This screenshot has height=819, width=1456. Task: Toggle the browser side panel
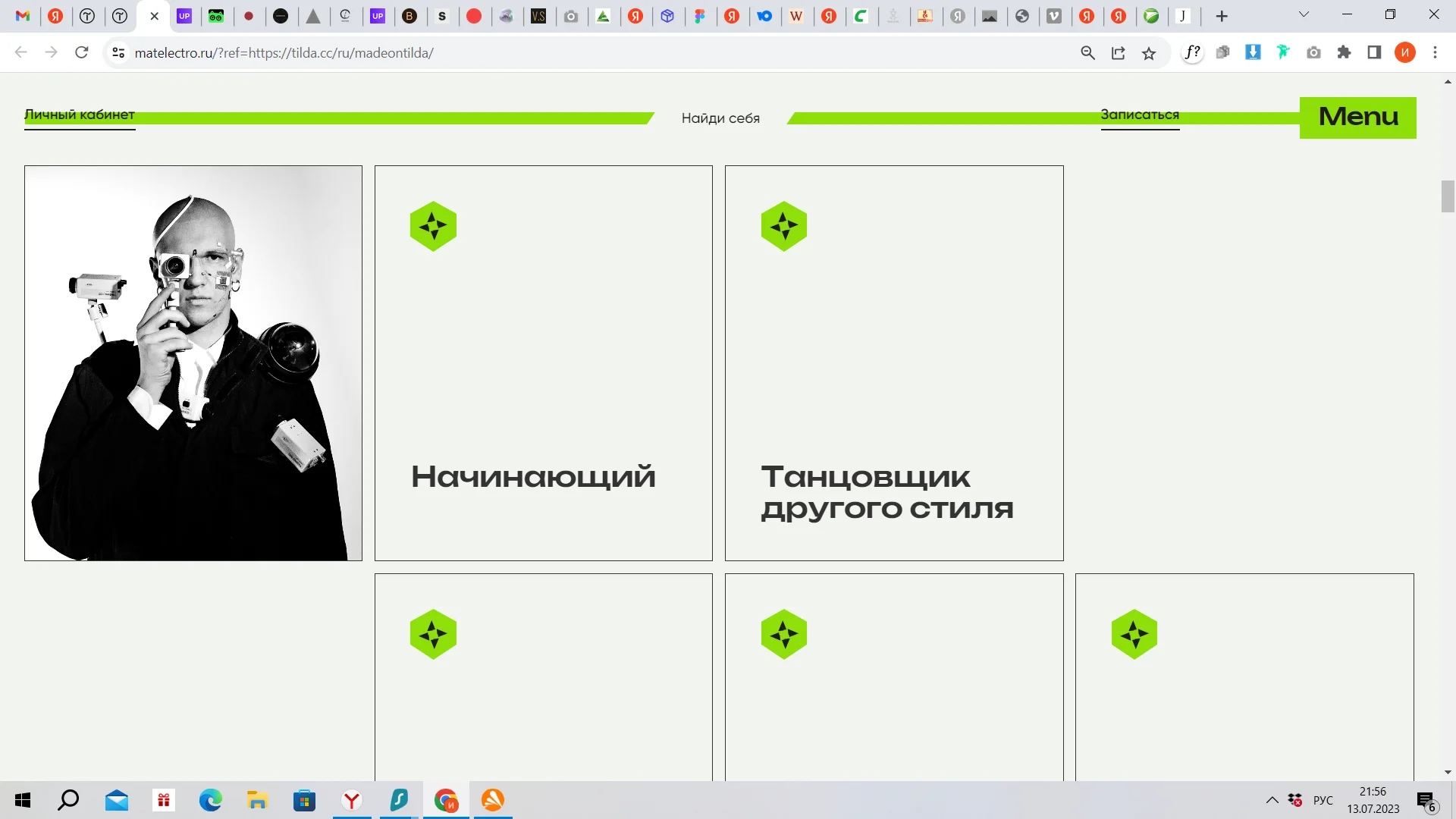pos(1374,52)
